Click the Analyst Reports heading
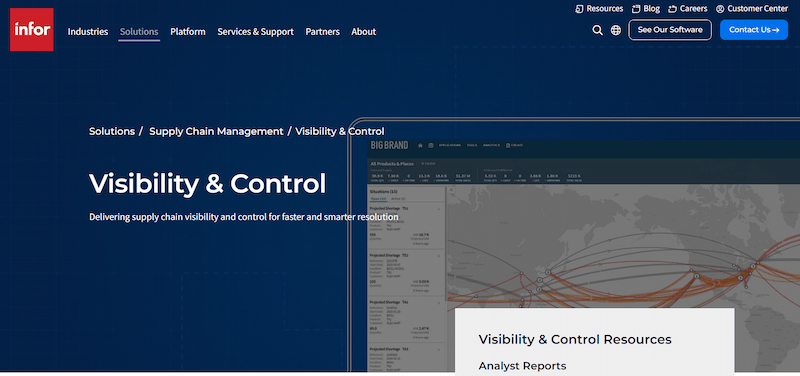Viewport: 800px width, 376px height. pyautogui.click(x=522, y=366)
